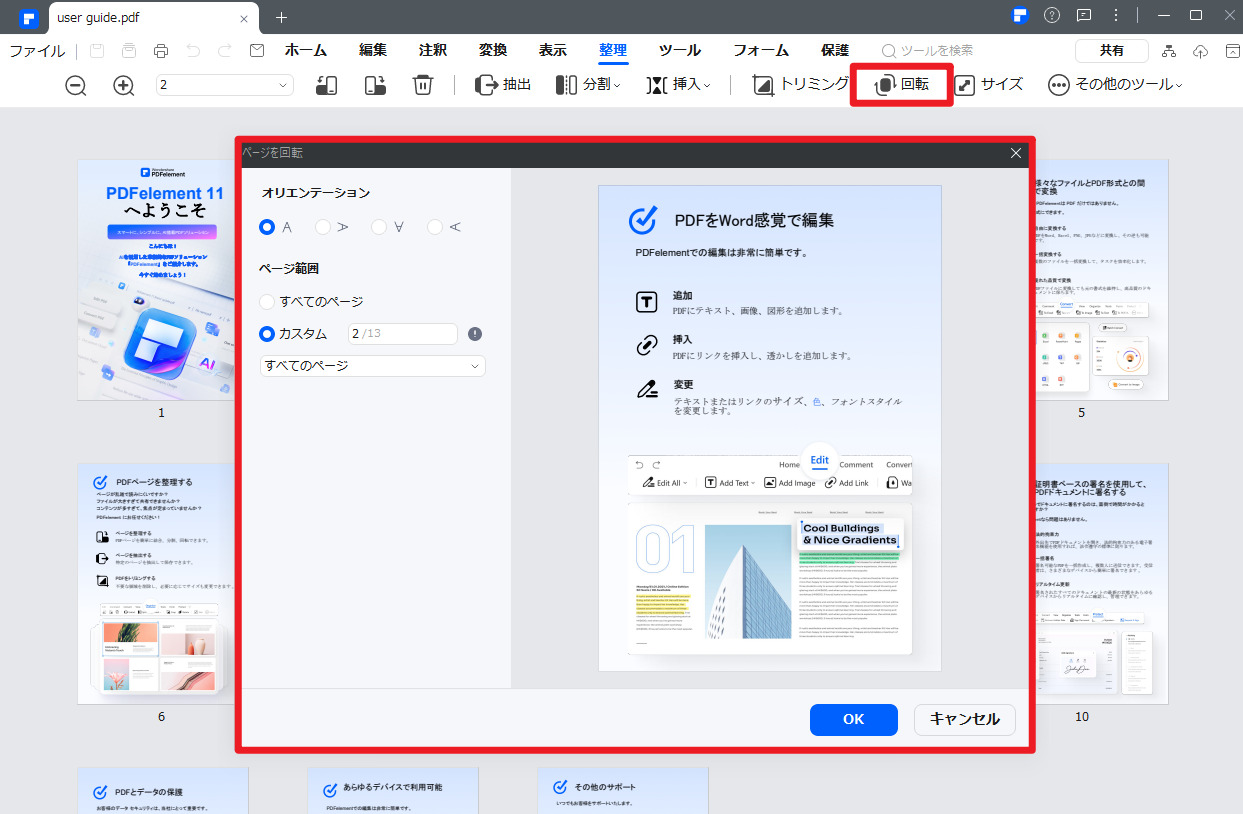Image resolution: width=1243 pixels, height=814 pixels.
Task: Click the キャンセル button
Action: click(x=964, y=719)
